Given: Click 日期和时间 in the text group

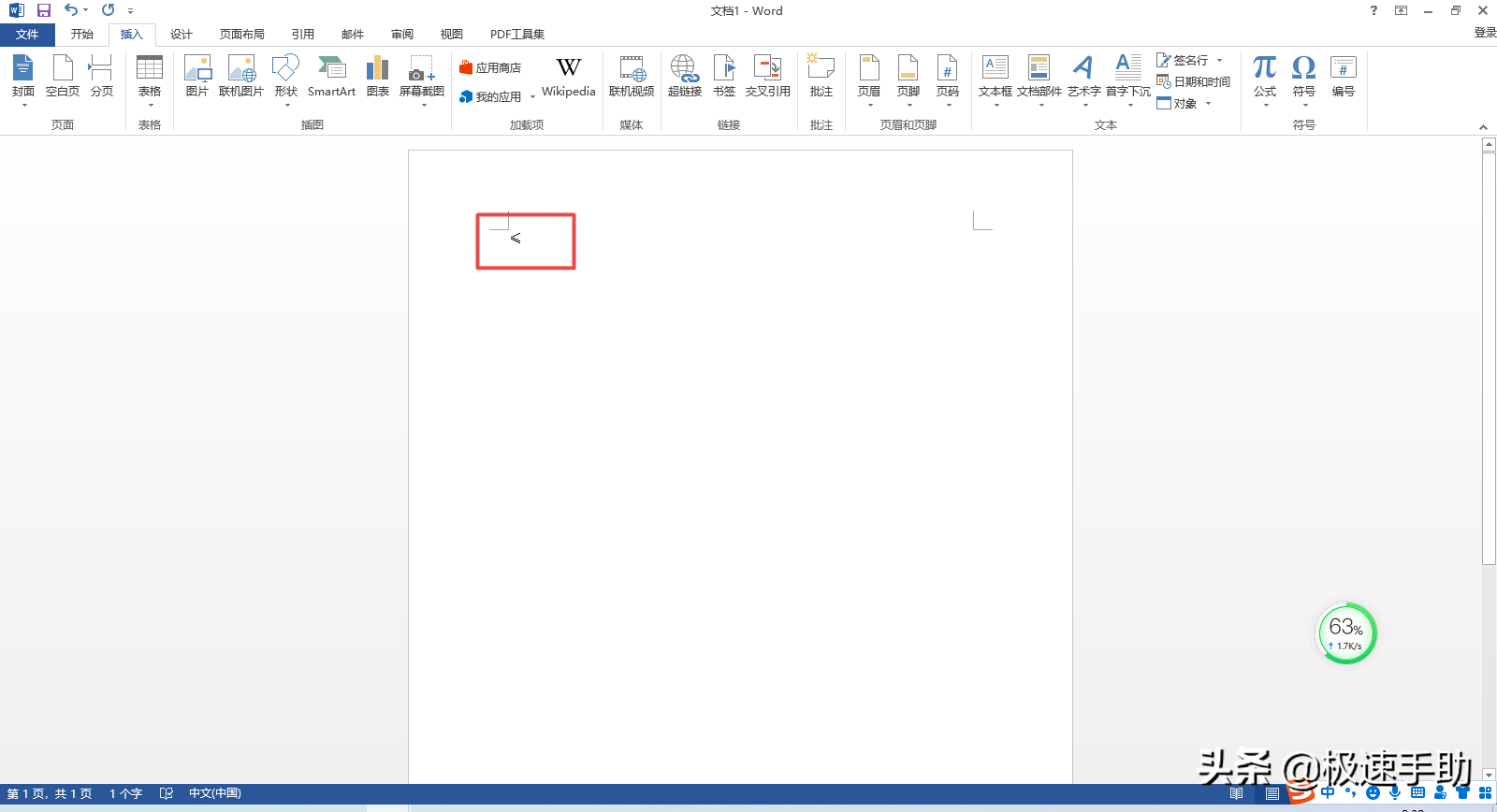Looking at the screenshot, I should 1194,82.
